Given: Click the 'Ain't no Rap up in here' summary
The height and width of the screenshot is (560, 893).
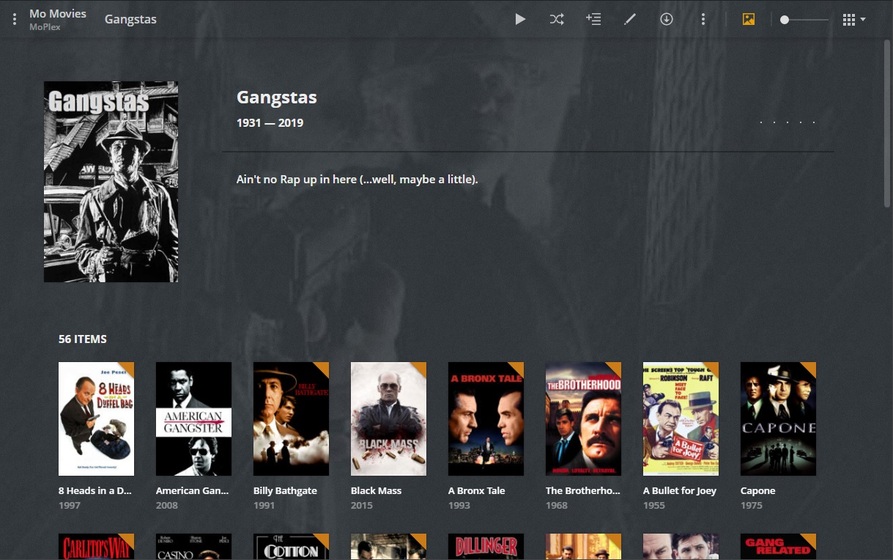Looking at the screenshot, I should click(x=357, y=179).
